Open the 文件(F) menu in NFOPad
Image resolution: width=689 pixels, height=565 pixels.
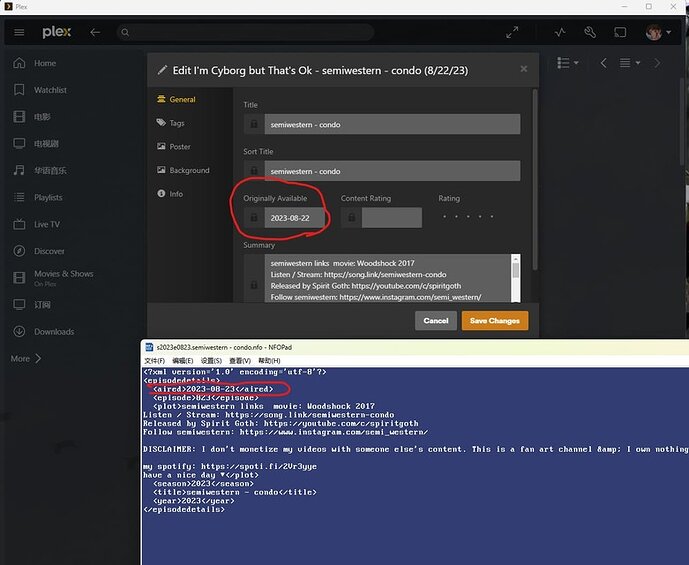coord(154,361)
